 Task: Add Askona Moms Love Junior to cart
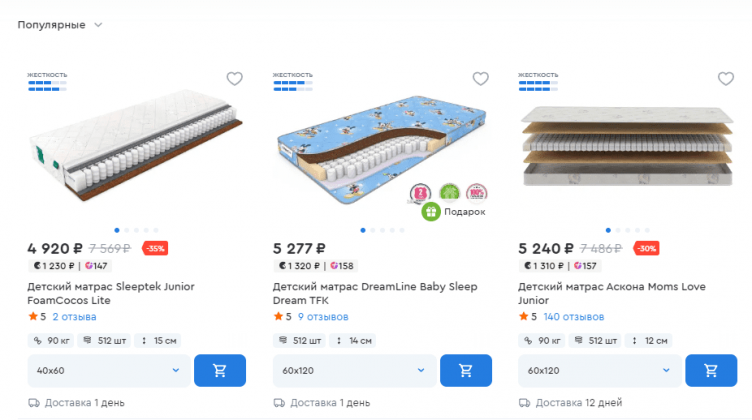point(711,370)
